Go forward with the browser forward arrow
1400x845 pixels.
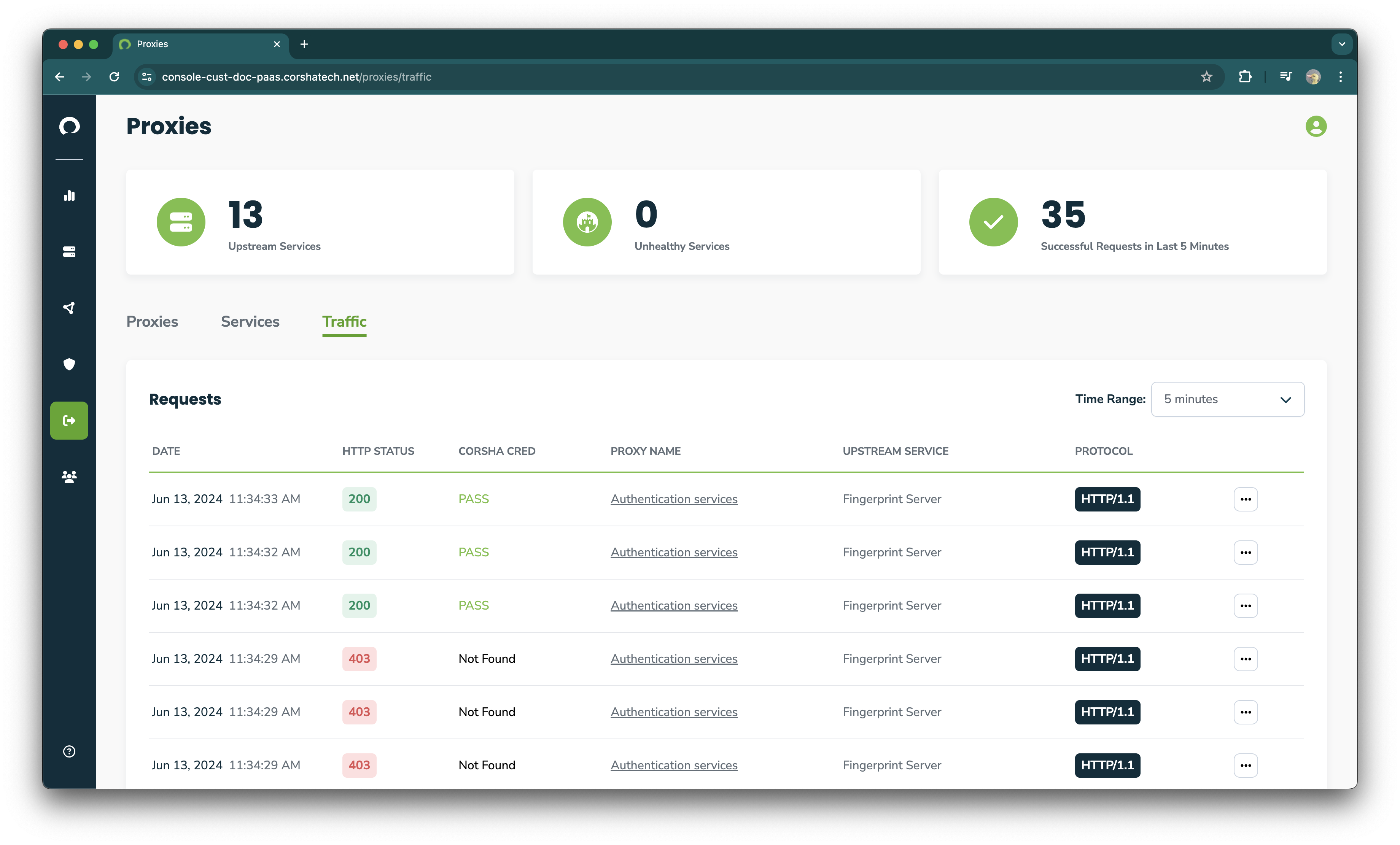click(x=86, y=77)
